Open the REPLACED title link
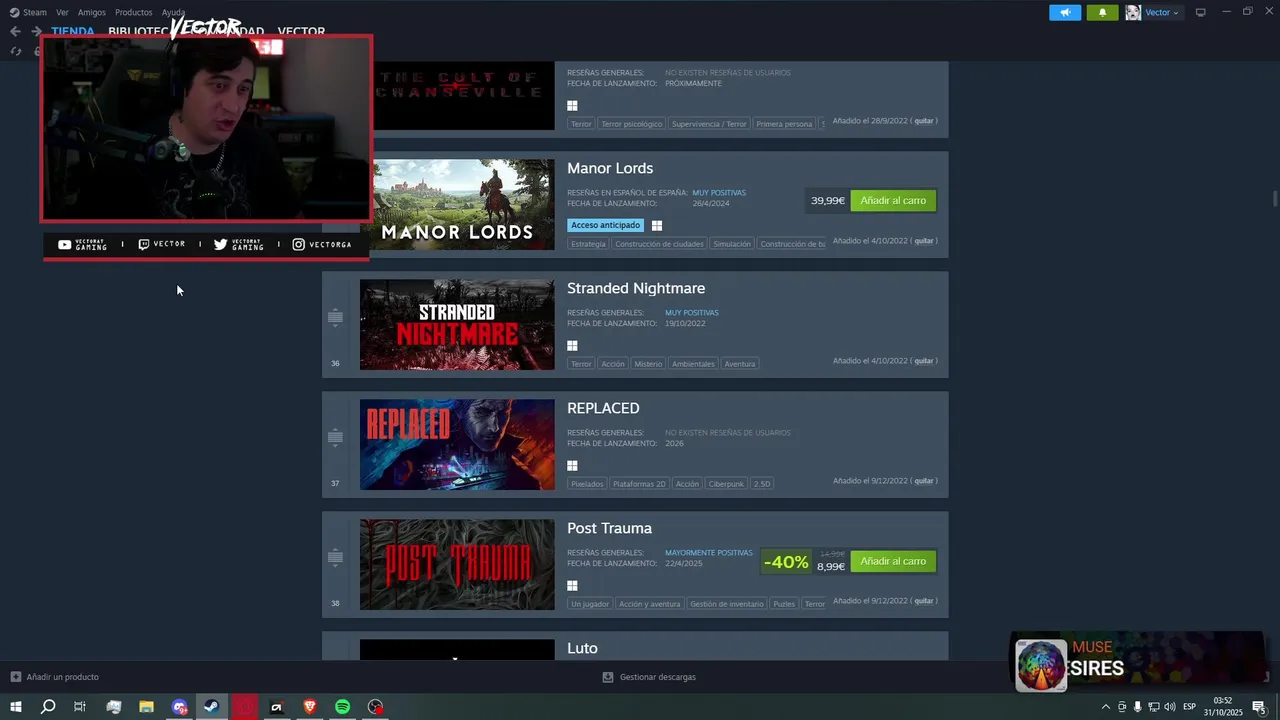Image resolution: width=1280 pixels, height=720 pixels. (x=603, y=408)
